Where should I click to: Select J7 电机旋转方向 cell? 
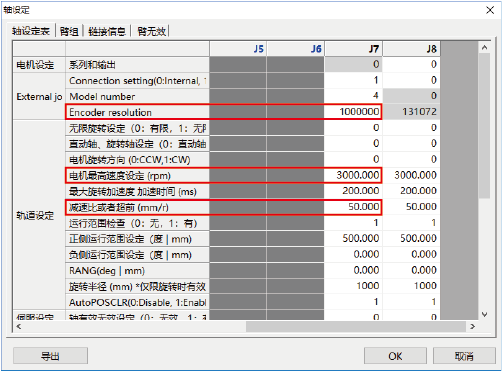click(x=353, y=159)
